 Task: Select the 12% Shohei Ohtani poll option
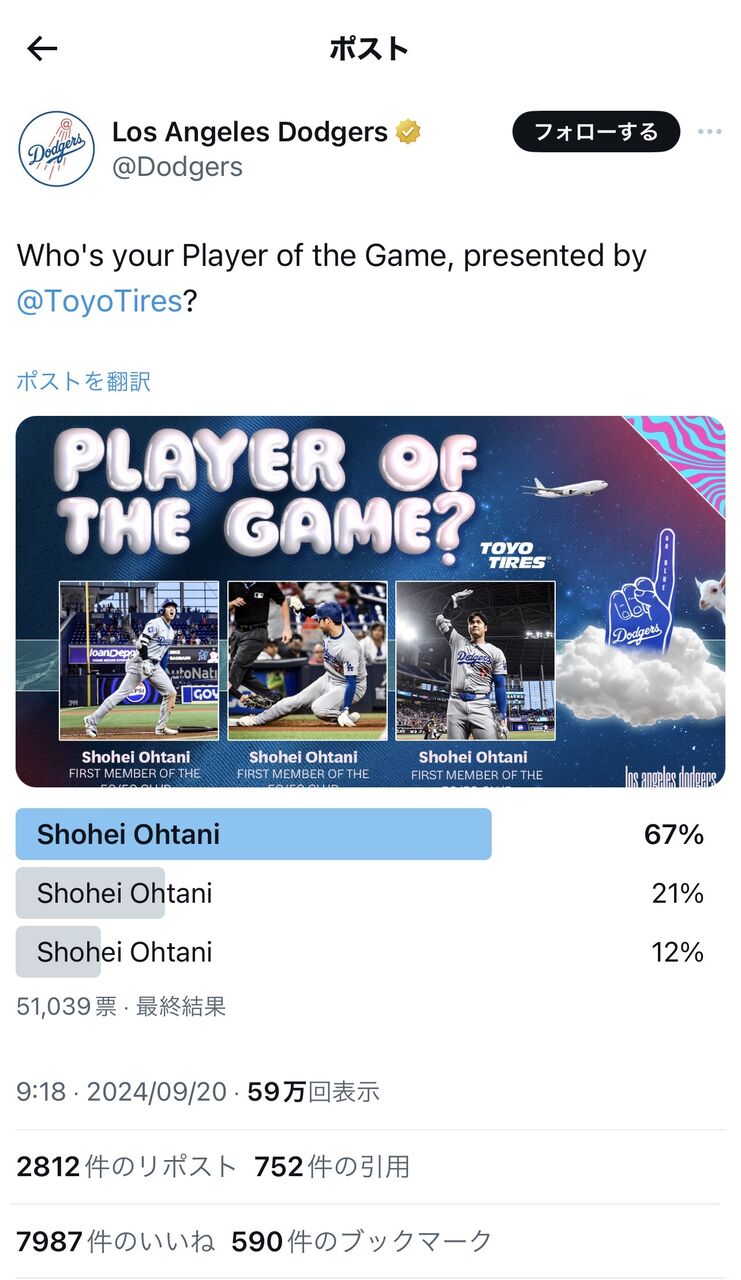[360, 952]
